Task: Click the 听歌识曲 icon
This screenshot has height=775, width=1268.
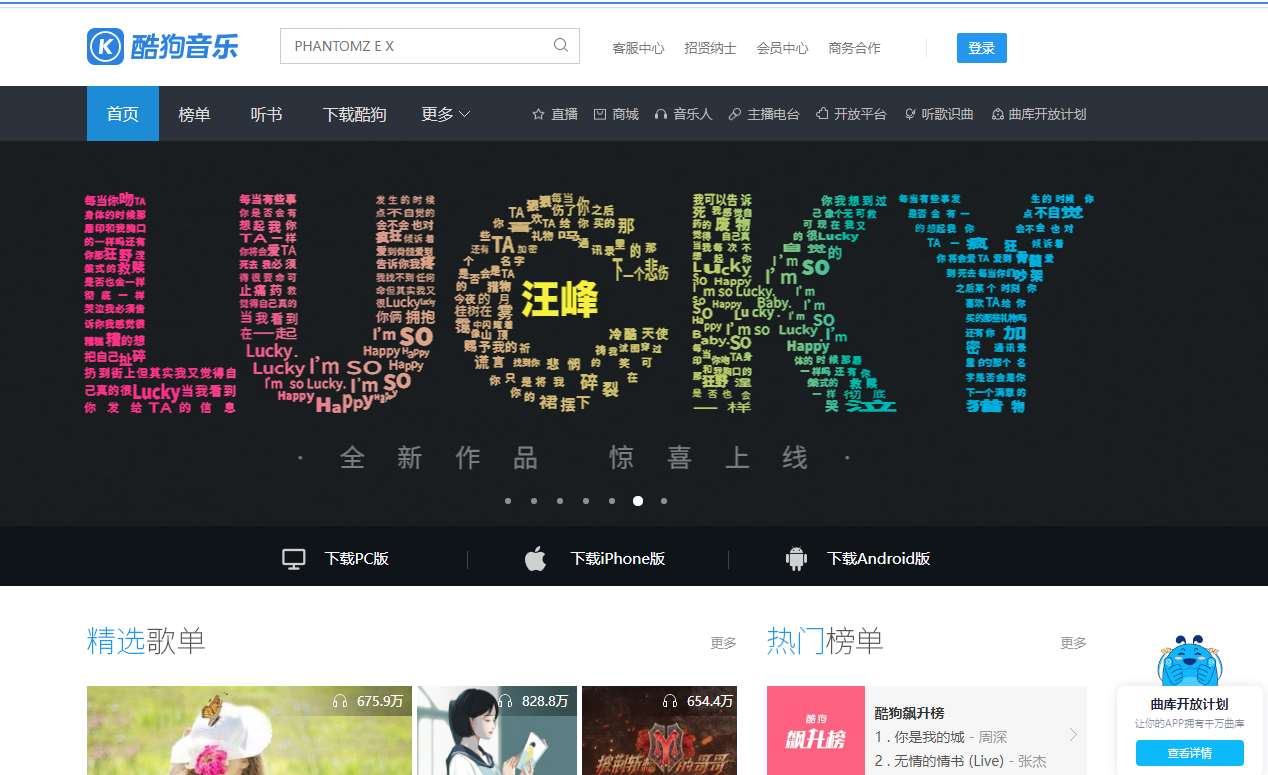Action: pyautogui.click(x=910, y=114)
